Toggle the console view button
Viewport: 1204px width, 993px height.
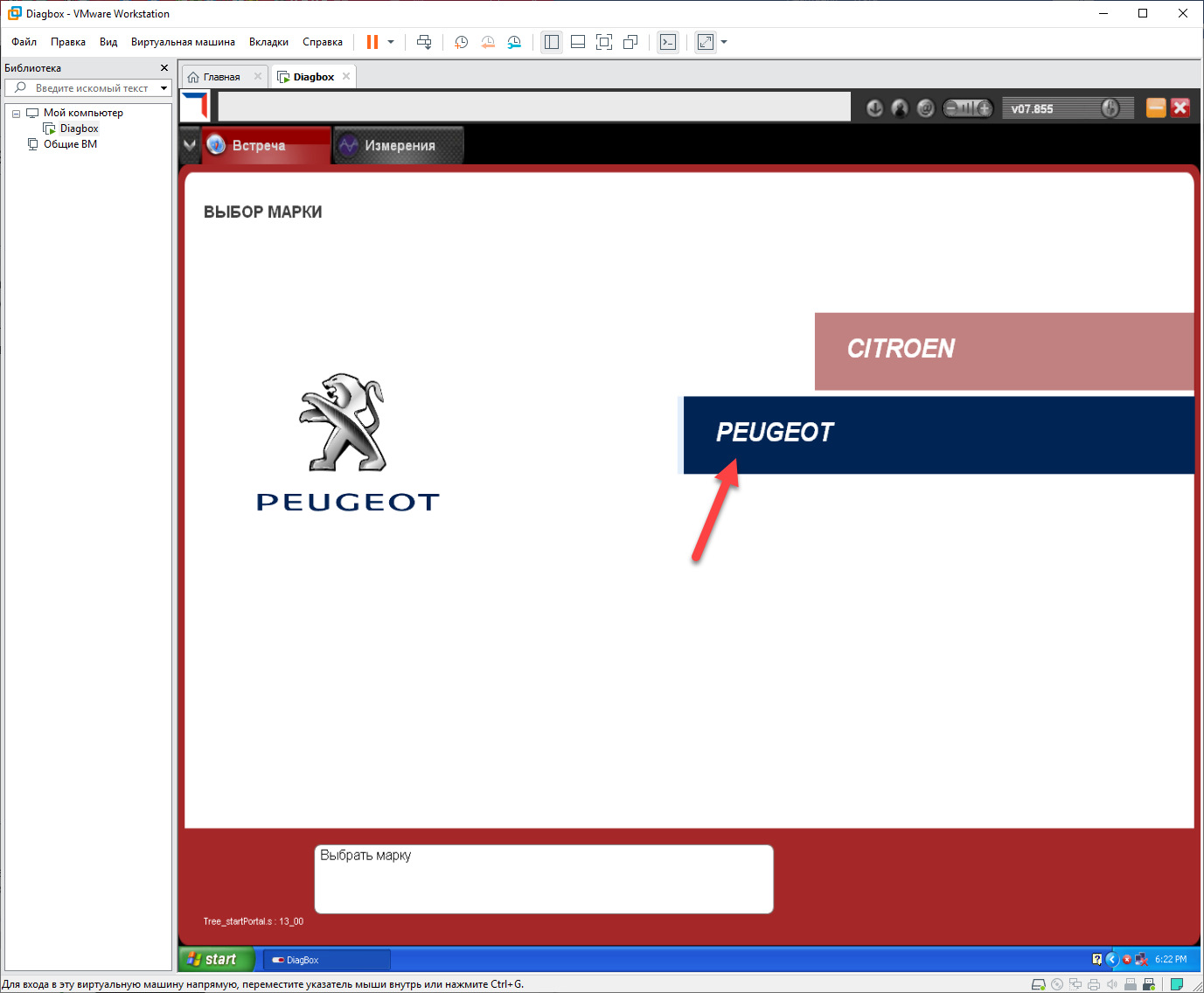pos(668,42)
